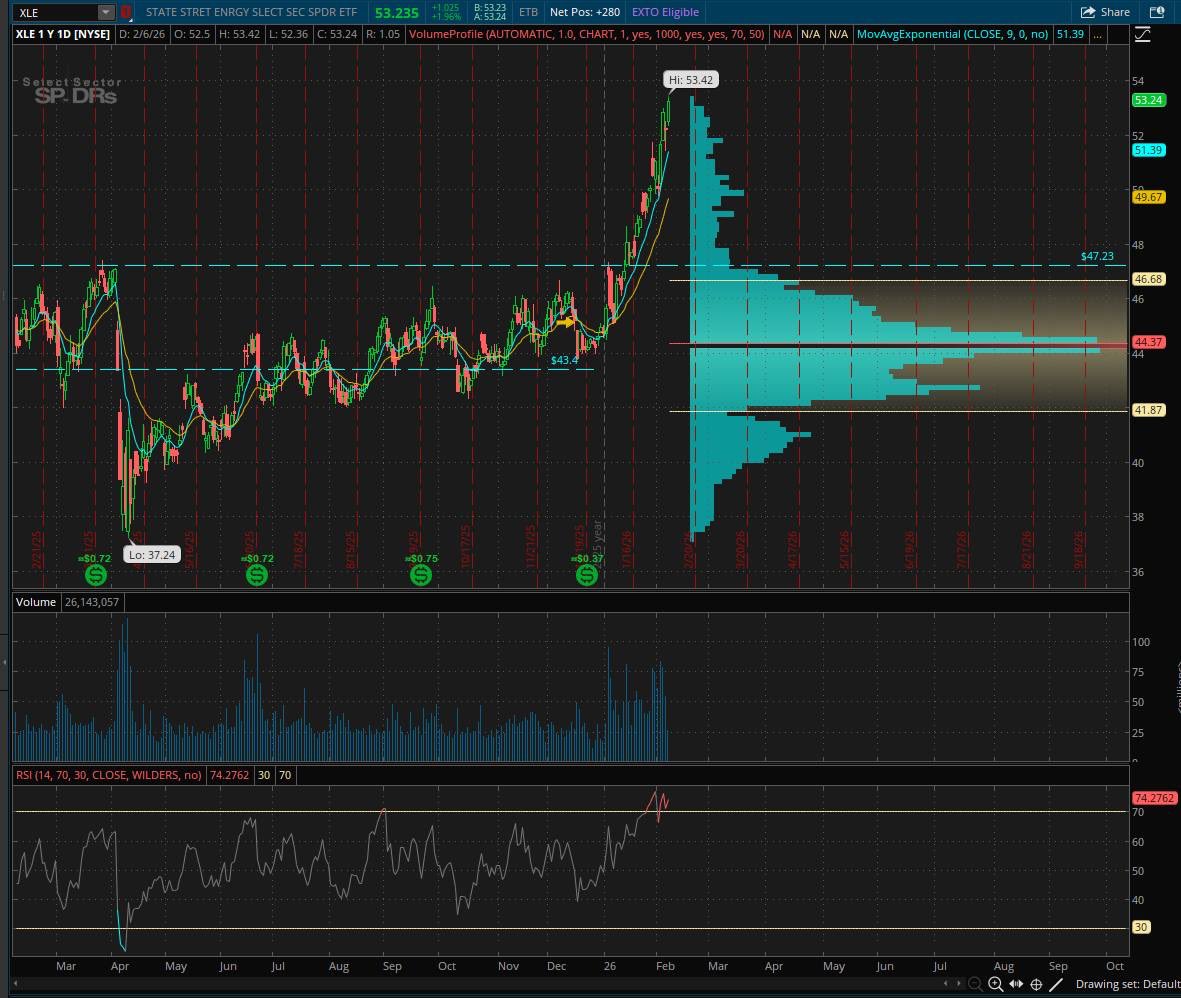1181x998 pixels.
Task: Click the XLE symbol input field
Action: (56, 12)
